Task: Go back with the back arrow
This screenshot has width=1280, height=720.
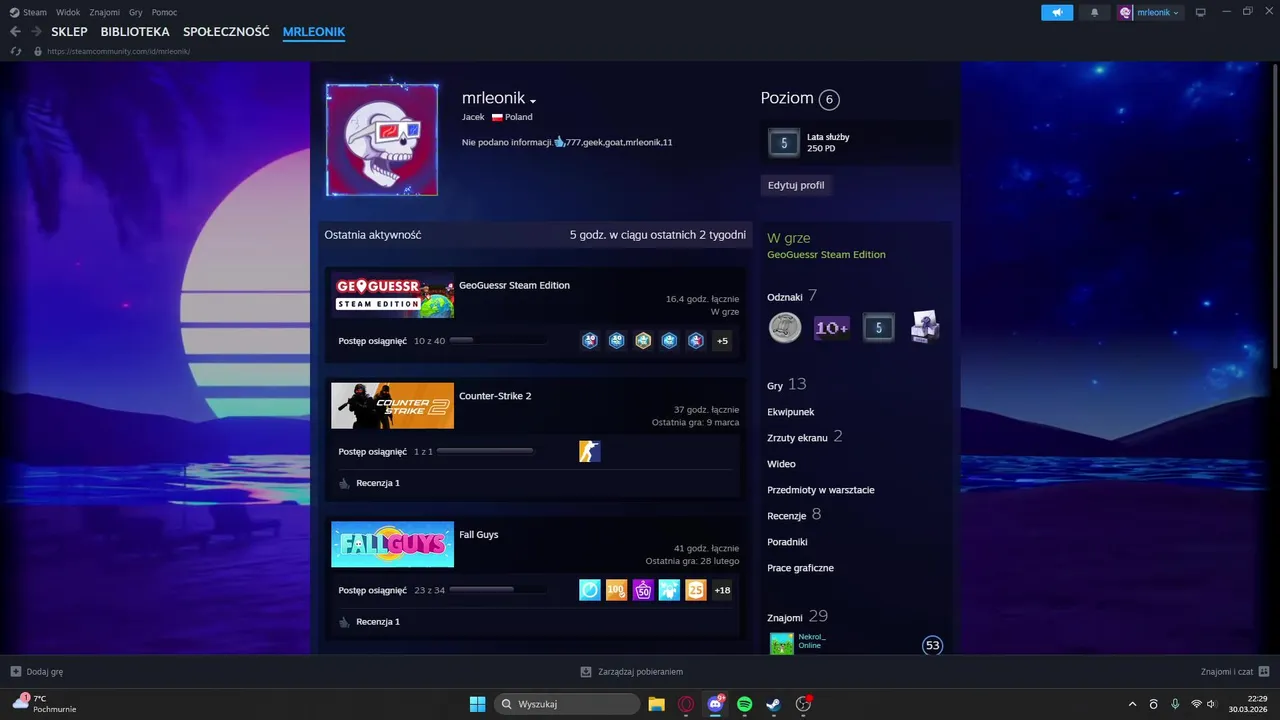Action: (x=15, y=32)
